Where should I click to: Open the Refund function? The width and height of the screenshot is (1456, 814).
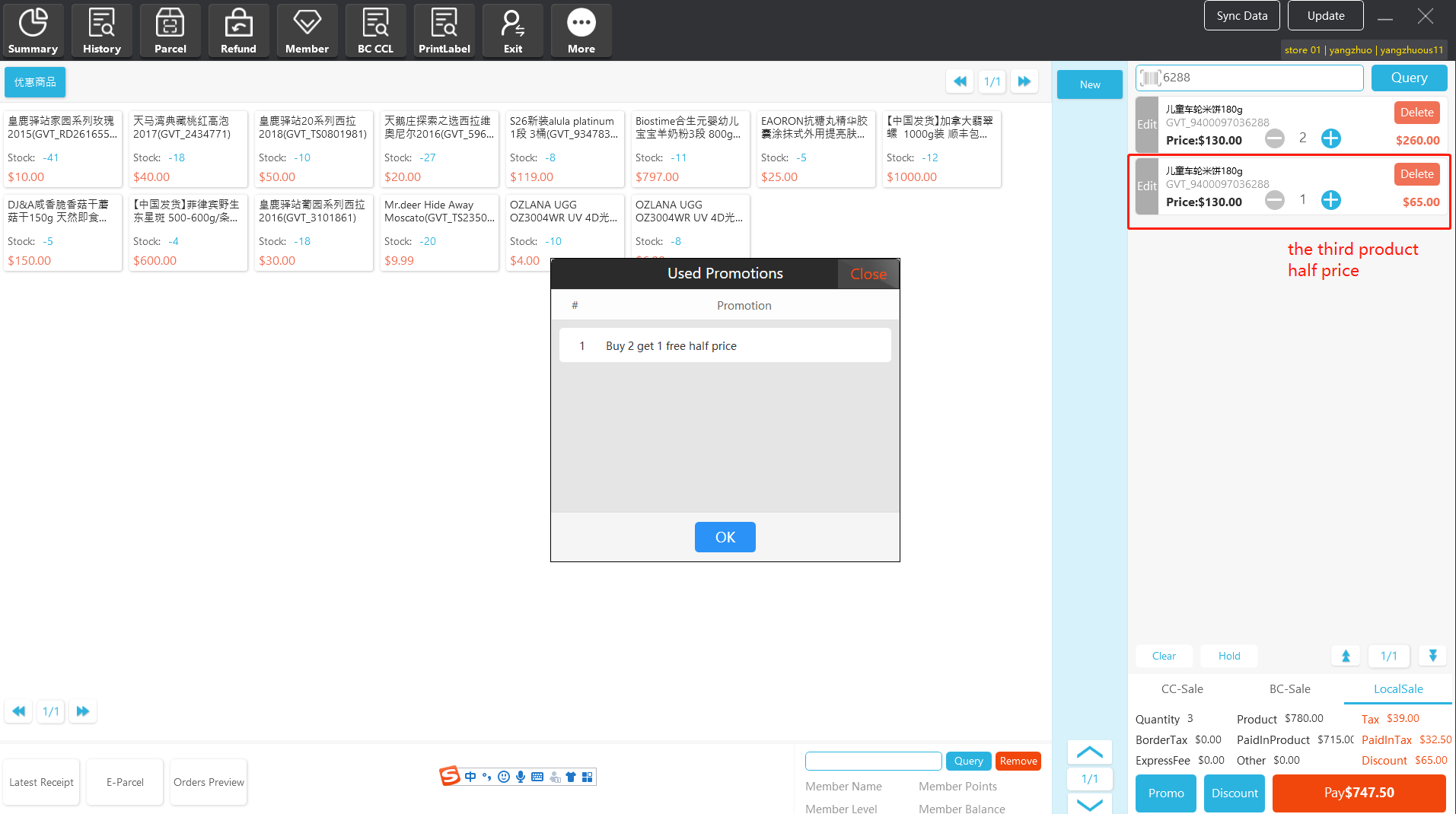238,30
